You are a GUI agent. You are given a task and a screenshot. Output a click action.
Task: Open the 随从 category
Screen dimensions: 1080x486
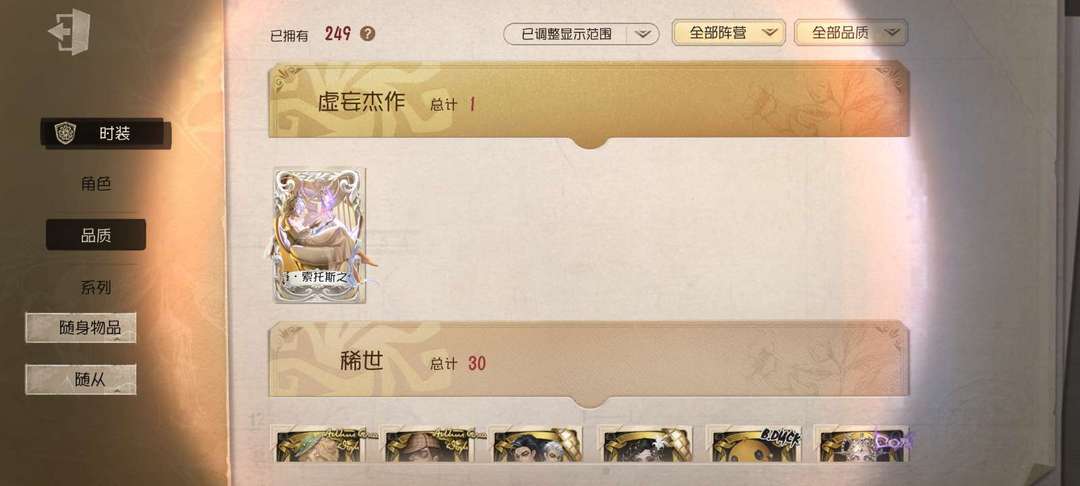pyautogui.click(x=81, y=379)
